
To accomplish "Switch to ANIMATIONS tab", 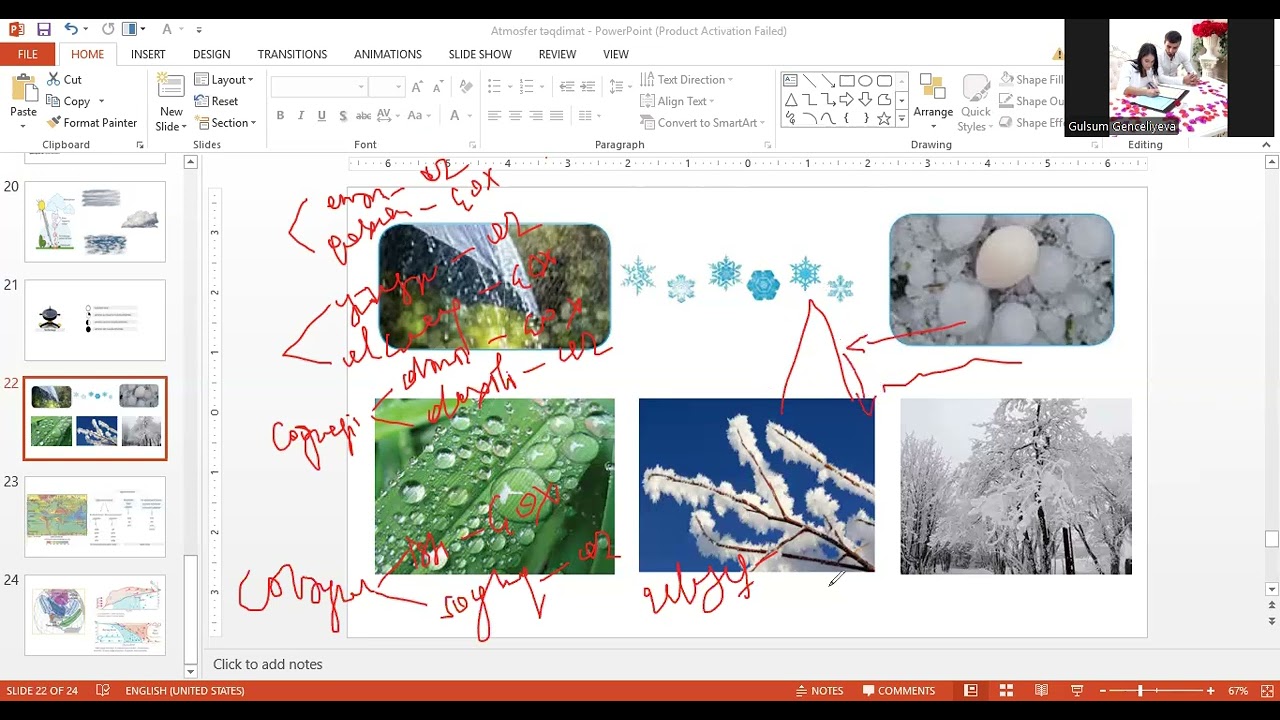I will click(388, 54).
